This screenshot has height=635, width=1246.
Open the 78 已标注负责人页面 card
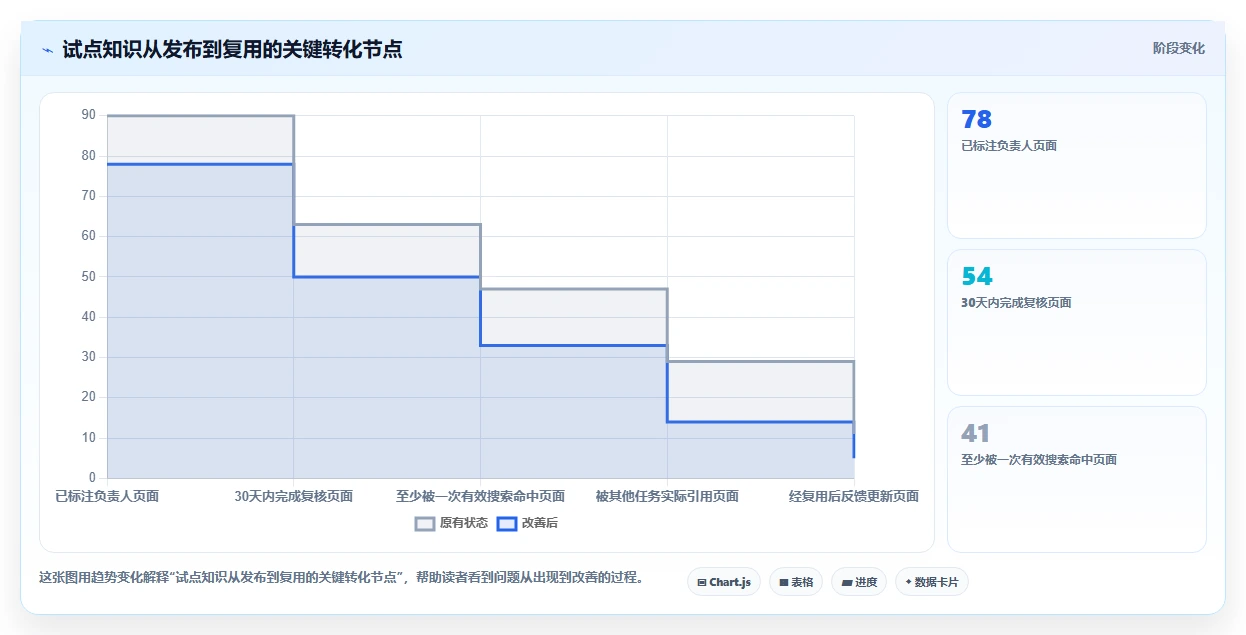(x=1077, y=165)
